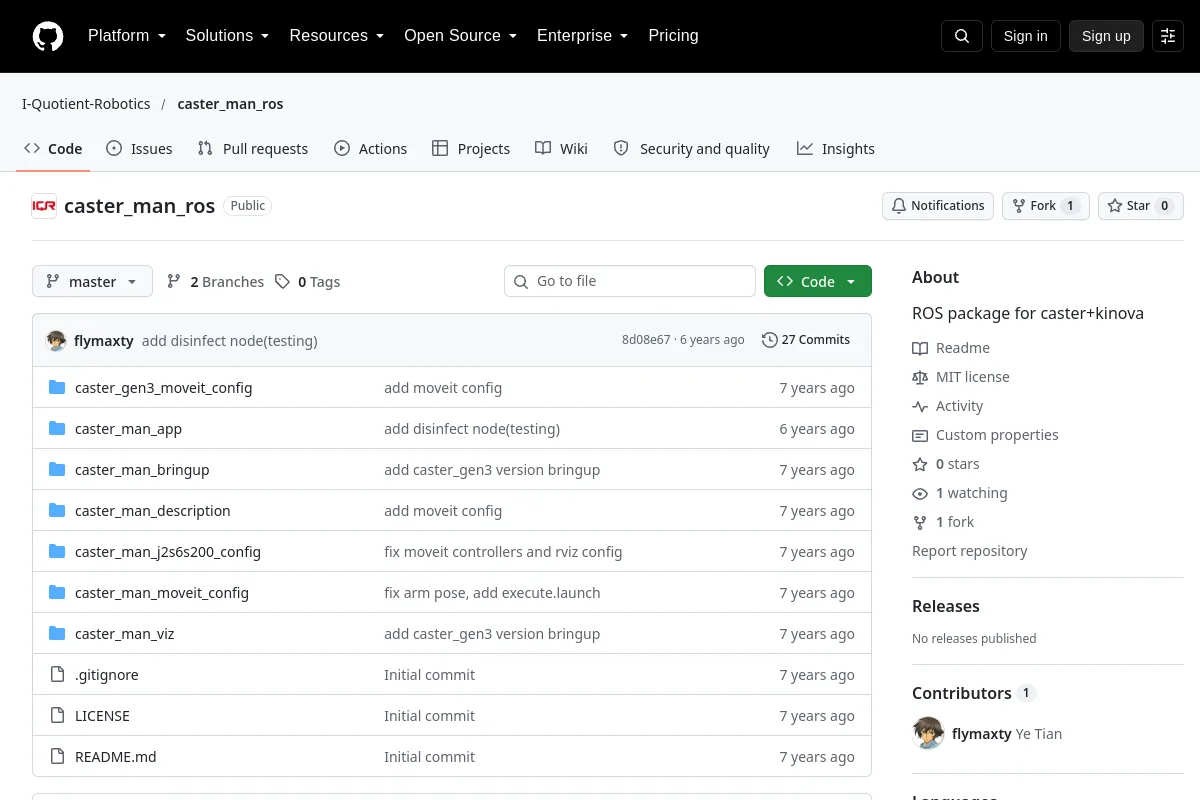Image resolution: width=1200 pixels, height=800 pixels.
Task: Fork the caster_man_ros repository
Action: [1045, 206]
